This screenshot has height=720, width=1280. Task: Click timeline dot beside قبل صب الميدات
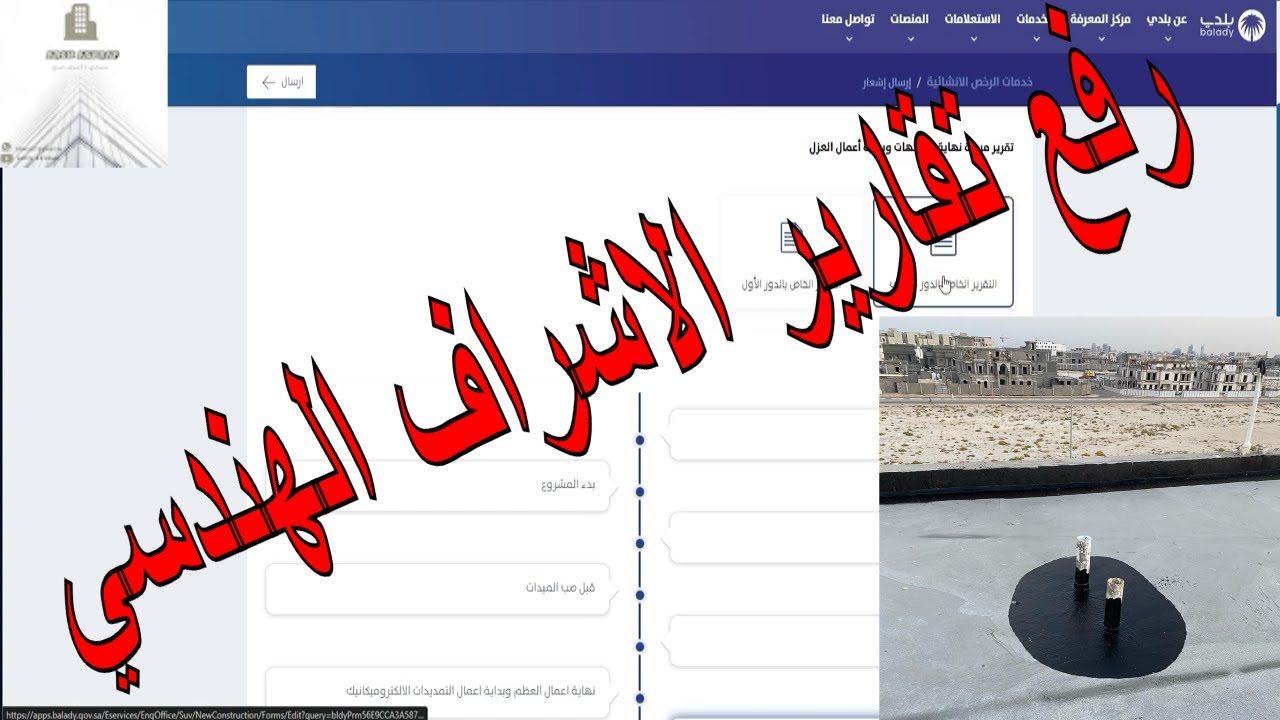[640, 595]
